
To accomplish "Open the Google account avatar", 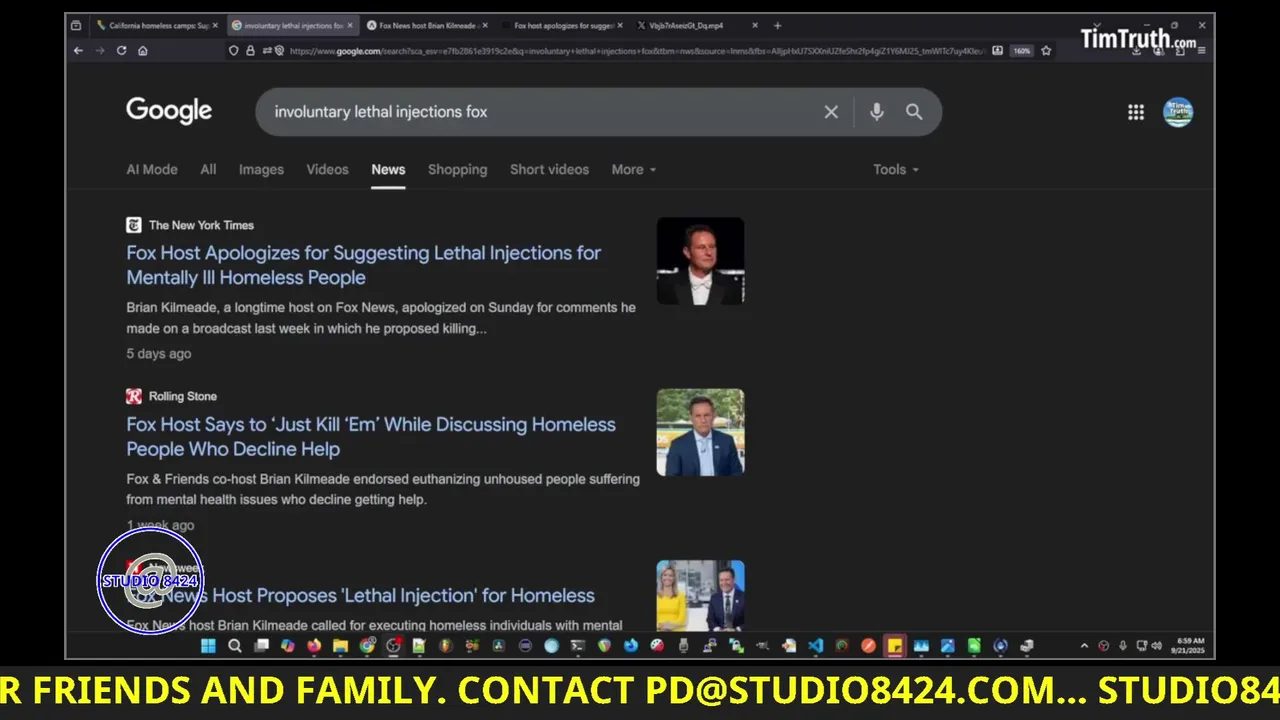I will [1178, 112].
